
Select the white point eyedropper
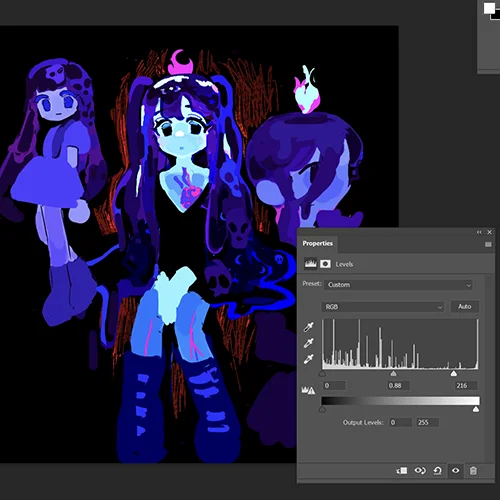[x=309, y=359]
